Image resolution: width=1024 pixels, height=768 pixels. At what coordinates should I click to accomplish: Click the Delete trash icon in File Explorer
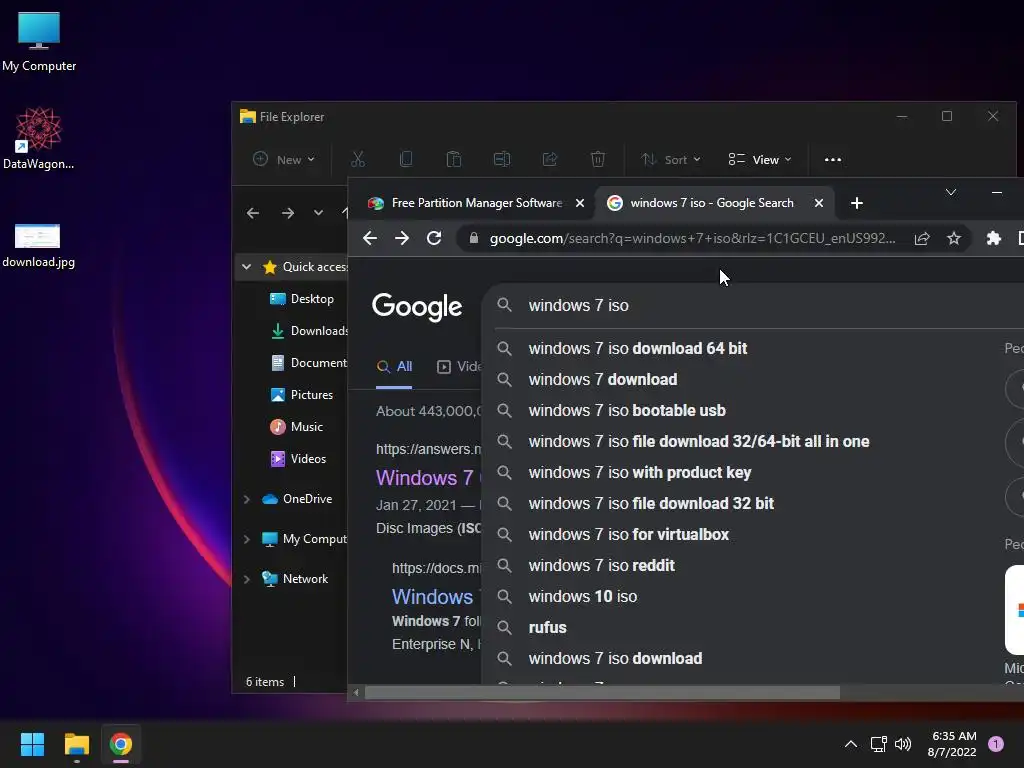598,159
